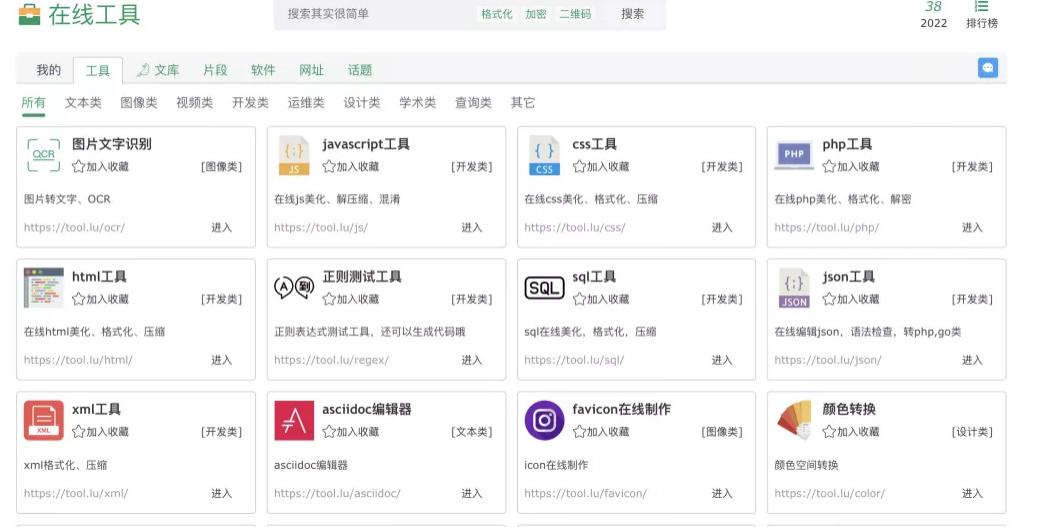Select the 工具 tab
This screenshot has height=527, width=1061.
click(98, 70)
